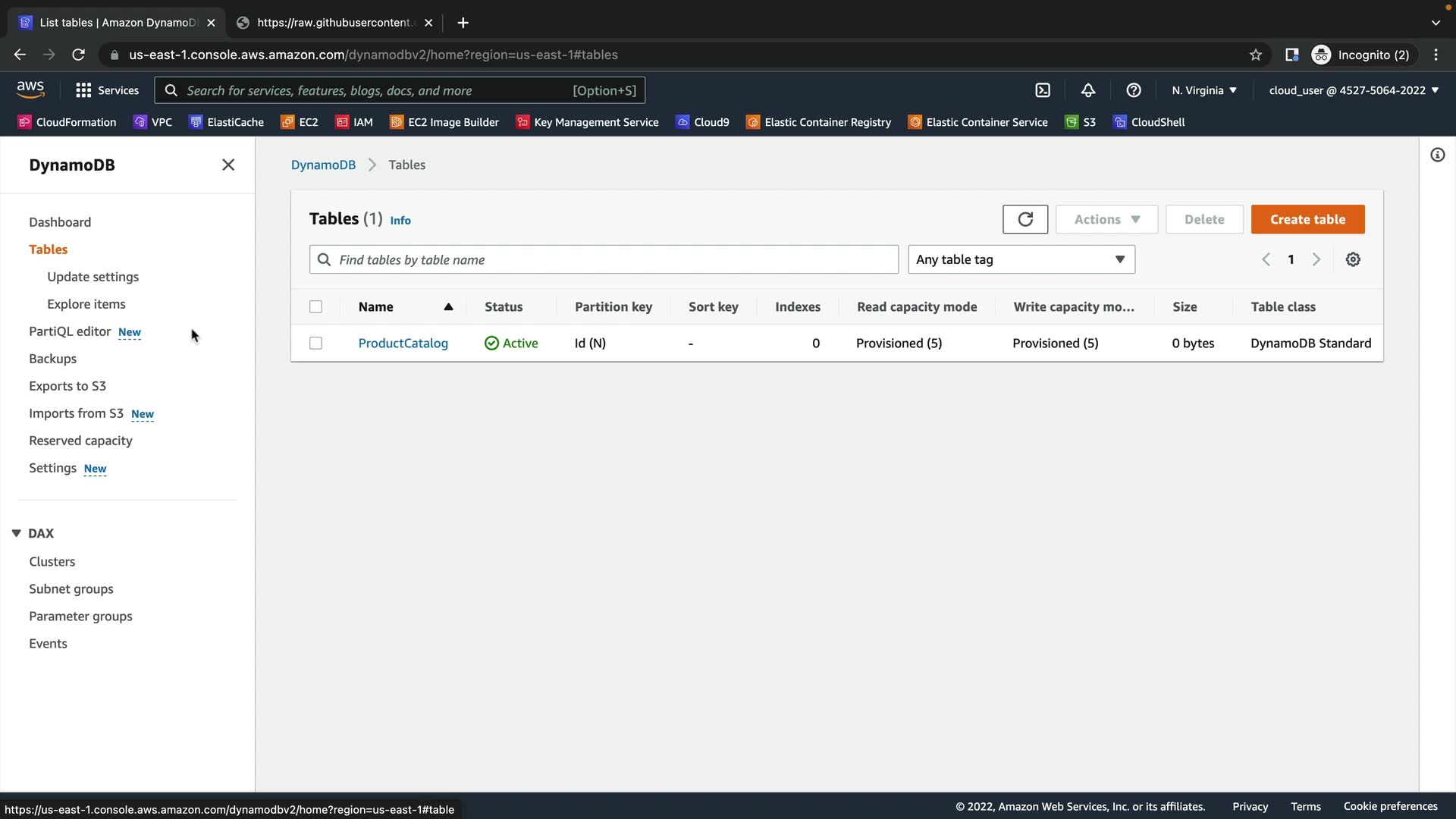Expand the N. Virginia region selector
Screen dimensions: 1456x819
tap(1203, 90)
